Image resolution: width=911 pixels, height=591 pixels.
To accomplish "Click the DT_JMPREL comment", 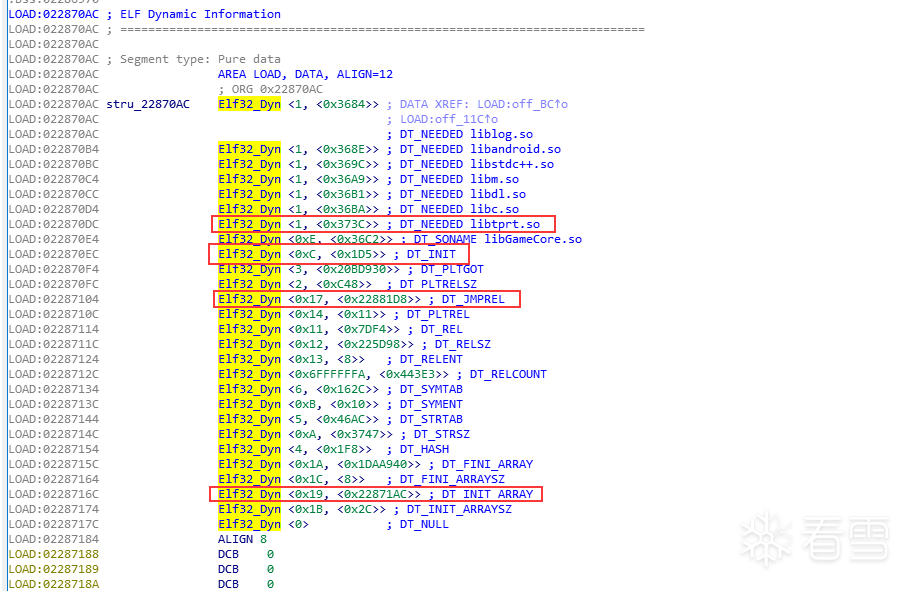I will pos(474,299).
